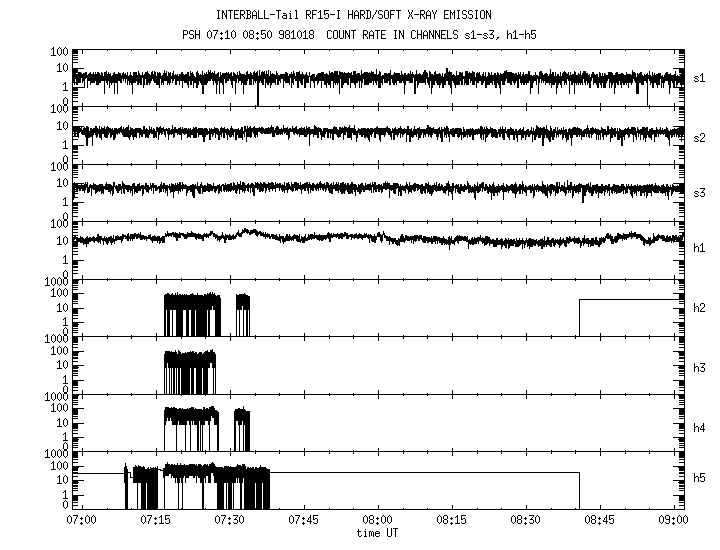Screen dimensions: 720x550
Task: Click the h3 burst block near 07:20
Action: pyautogui.click(x=190, y=372)
